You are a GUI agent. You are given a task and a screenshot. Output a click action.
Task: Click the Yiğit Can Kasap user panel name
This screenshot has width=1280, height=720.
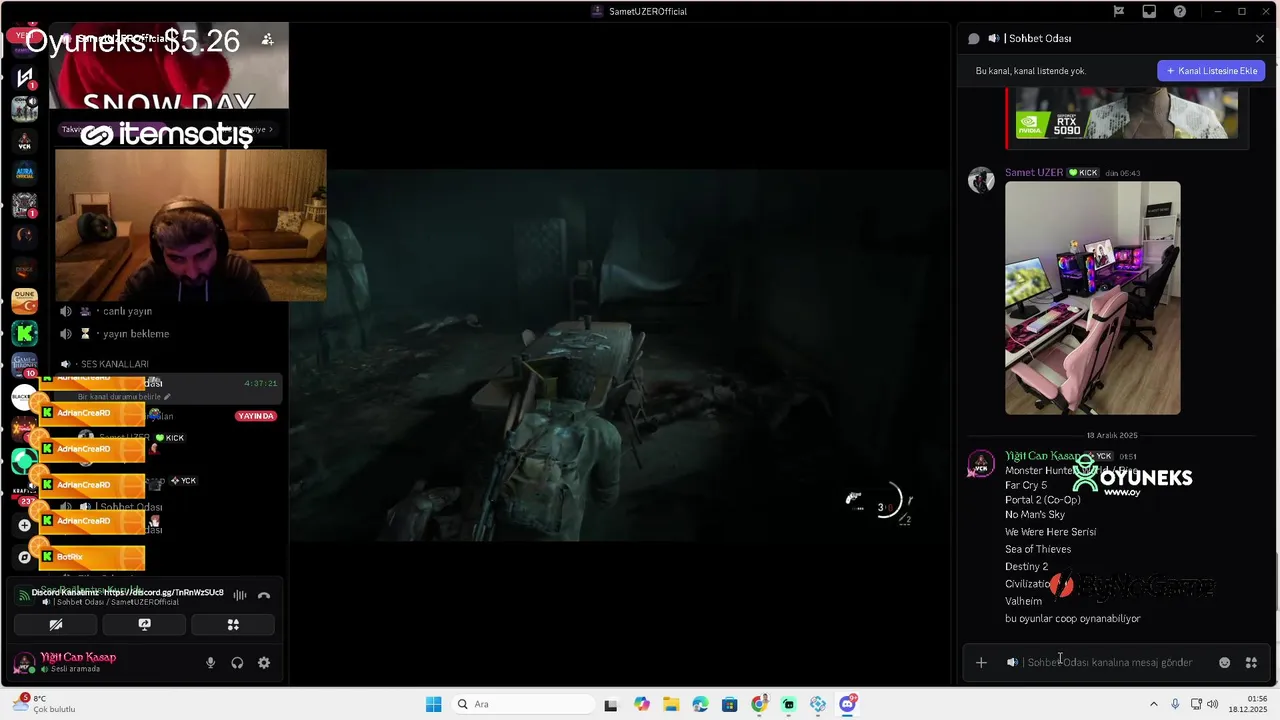pyautogui.click(x=78, y=657)
